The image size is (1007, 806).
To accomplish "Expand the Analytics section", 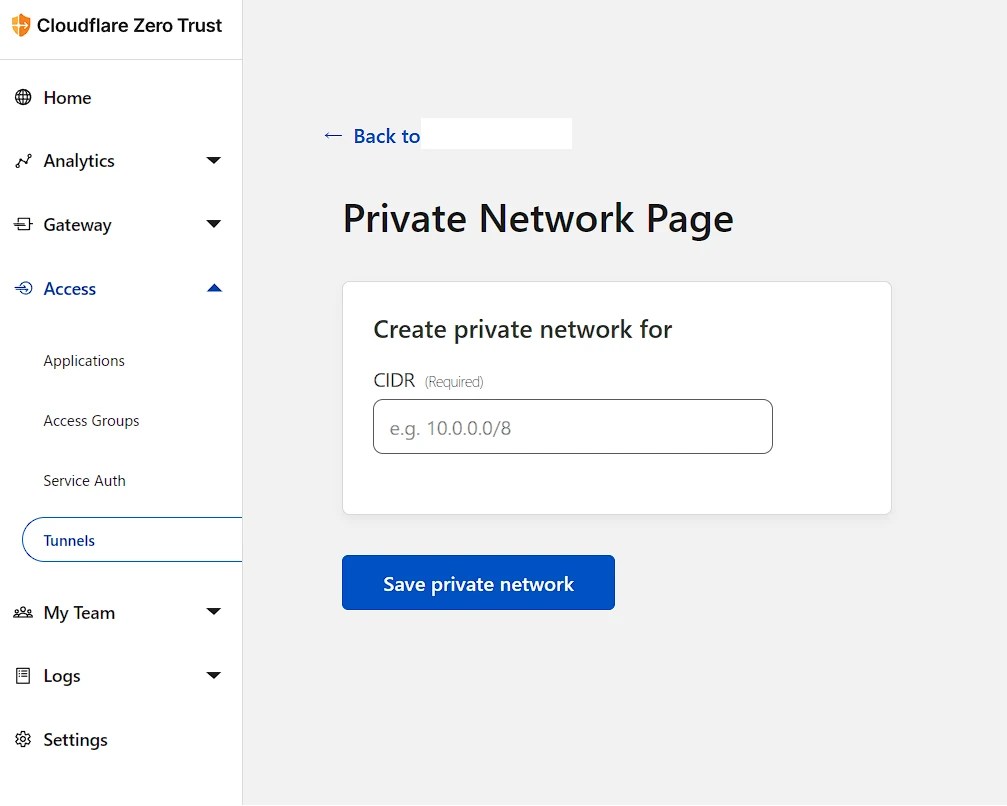I will (213, 160).
